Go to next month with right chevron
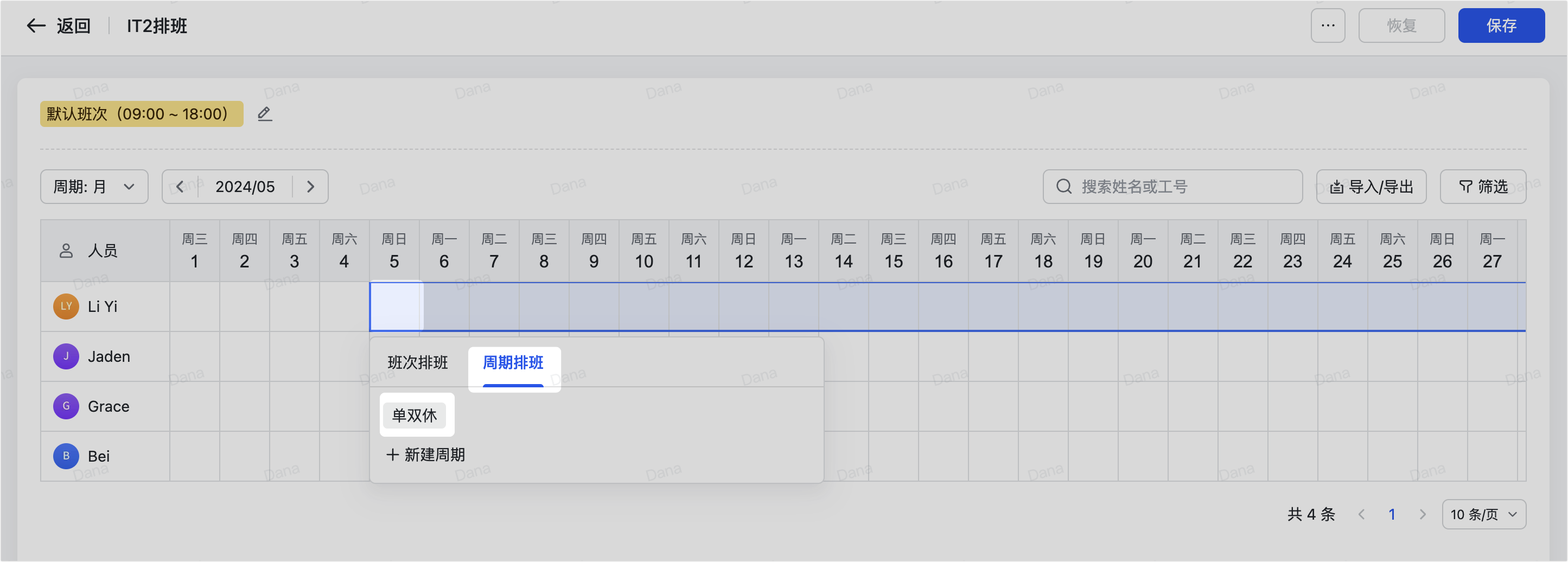 310,186
